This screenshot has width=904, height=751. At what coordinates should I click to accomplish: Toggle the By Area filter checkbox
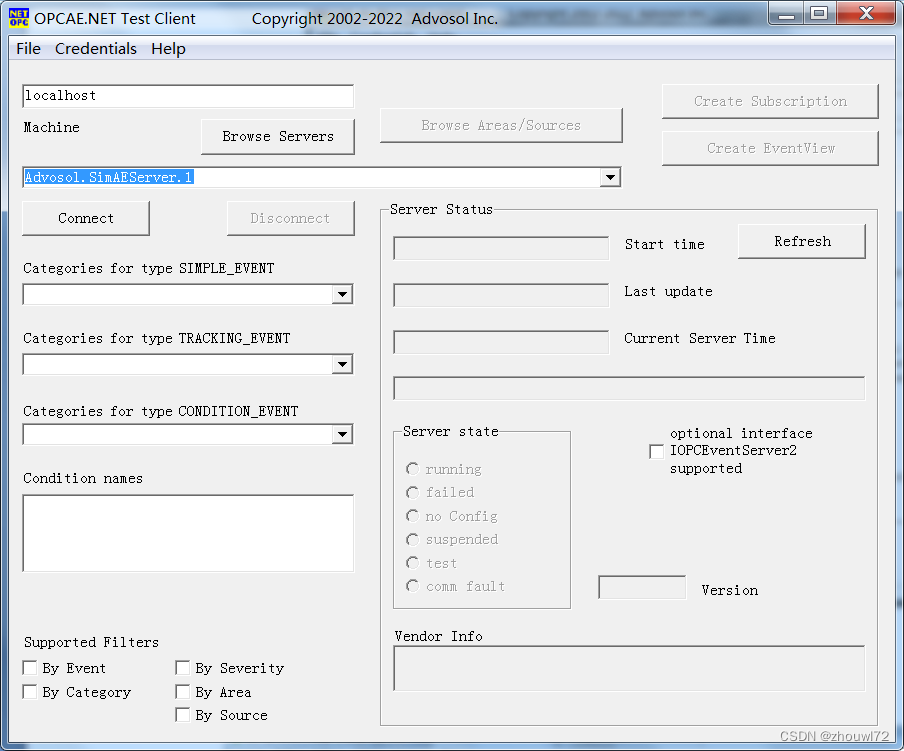tap(183, 692)
